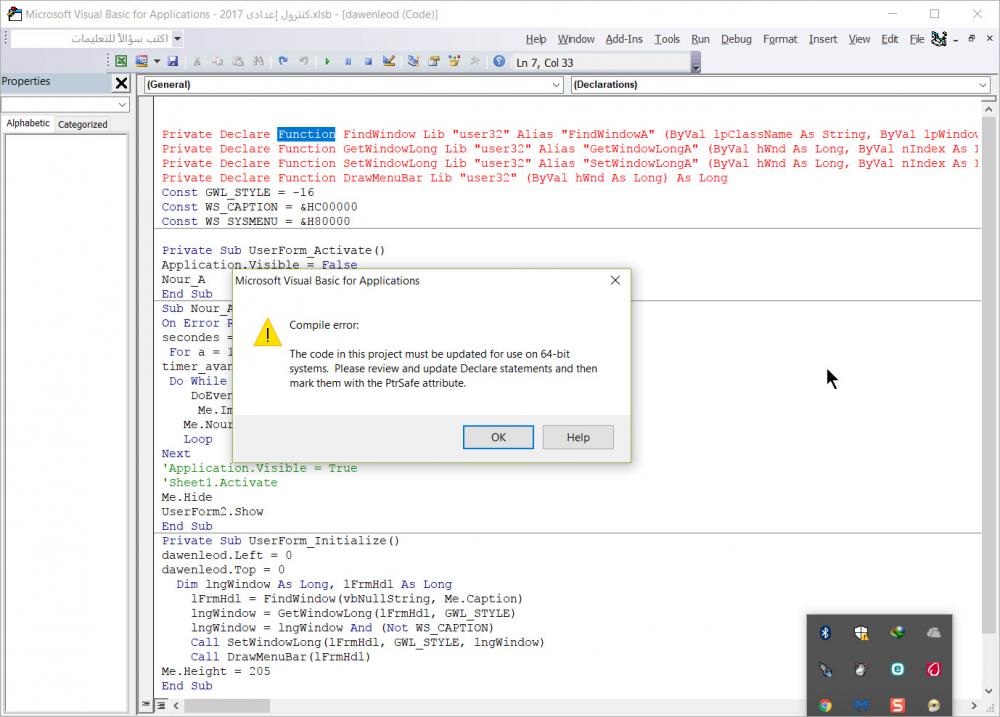Open the File menu

point(916,39)
